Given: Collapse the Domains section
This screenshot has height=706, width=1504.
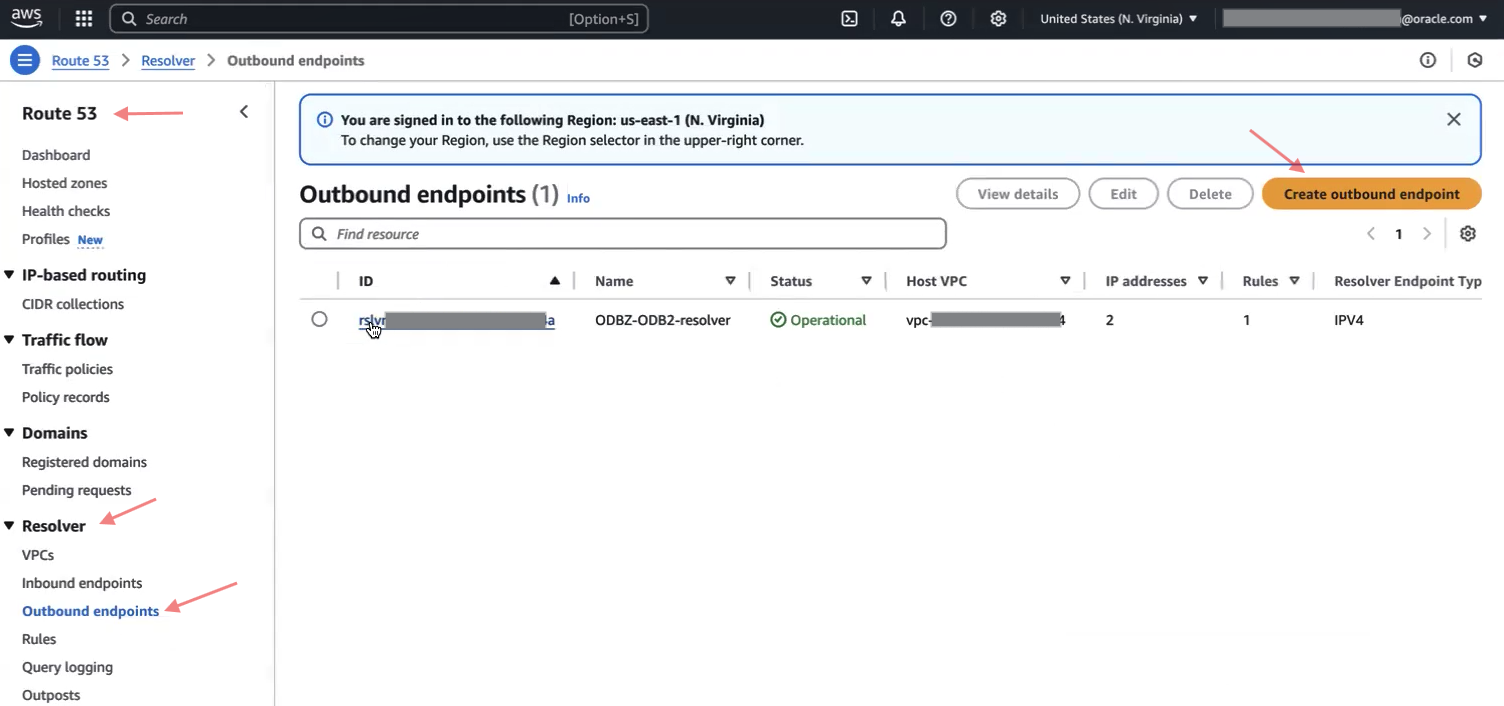Looking at the screenshot, I should [10, 433].
